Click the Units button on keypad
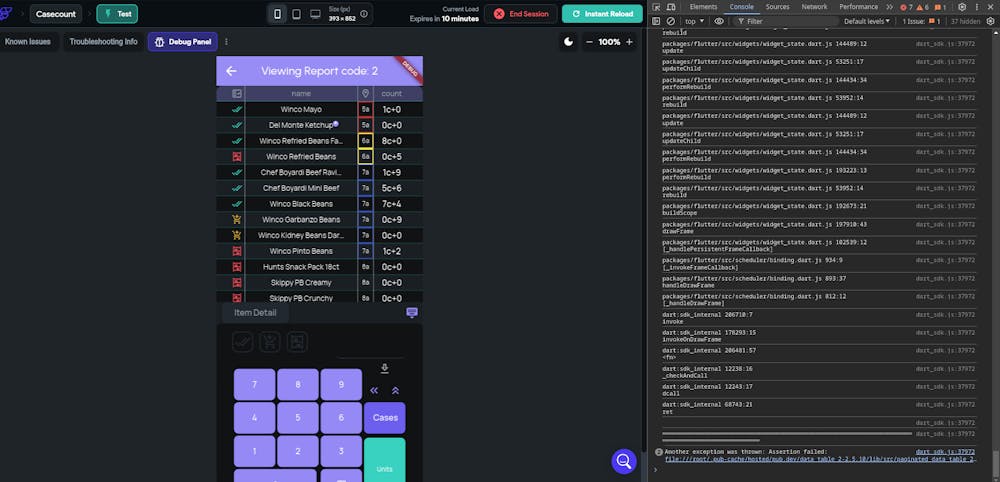Image resolution: width=1000 pixels, height=482 pixels. coord(385,460)
